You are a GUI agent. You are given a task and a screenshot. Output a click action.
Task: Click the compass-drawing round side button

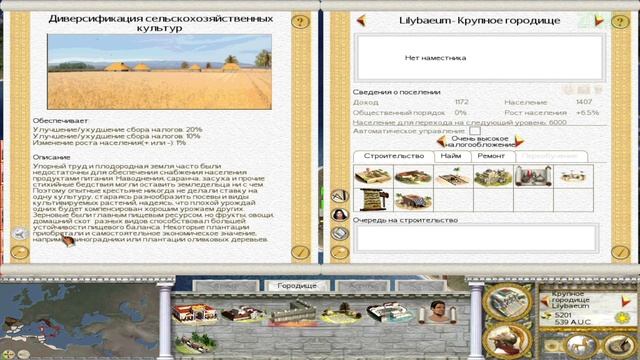[x=340, y=196]
